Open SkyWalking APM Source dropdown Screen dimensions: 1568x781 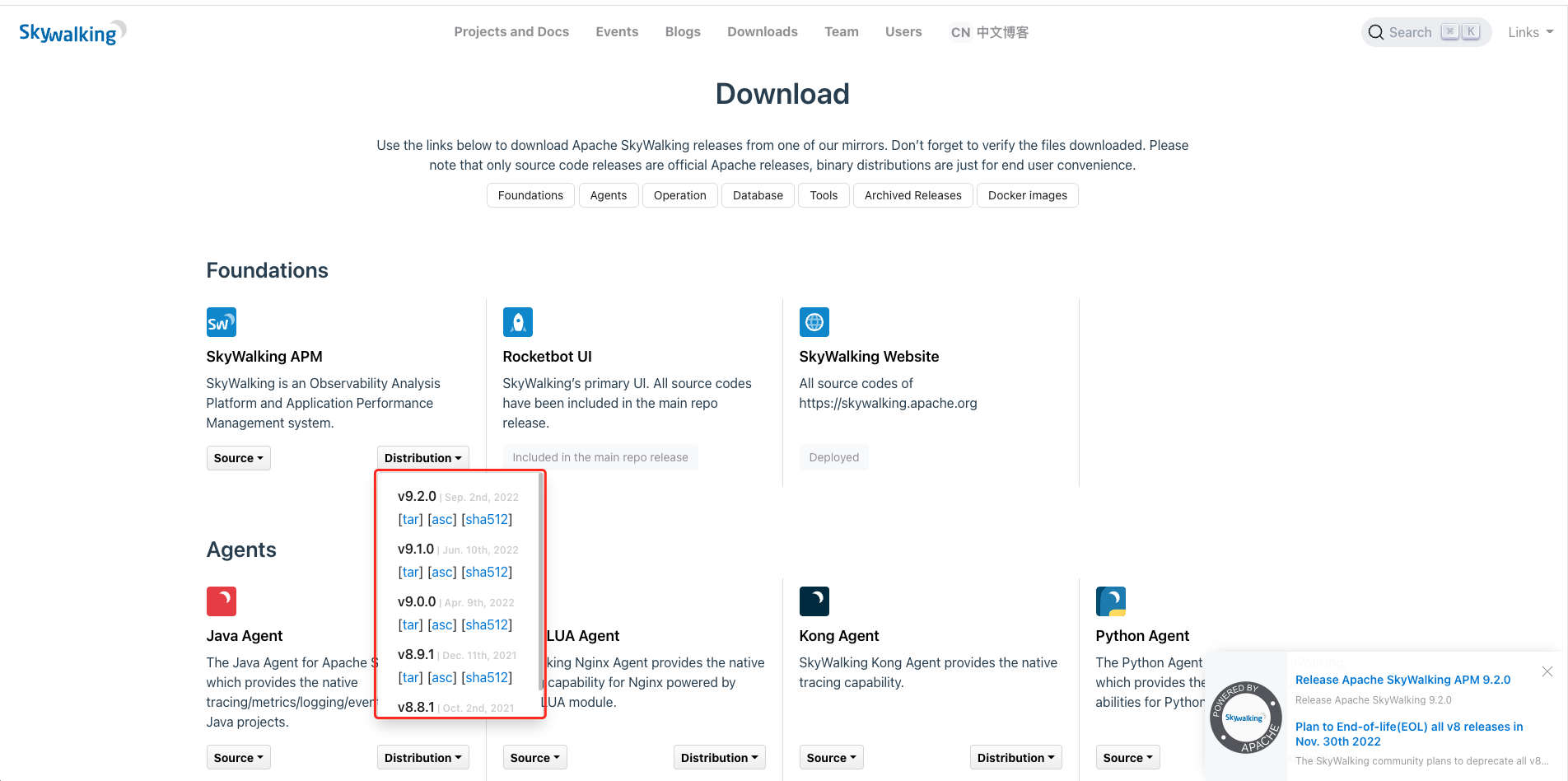238,458
